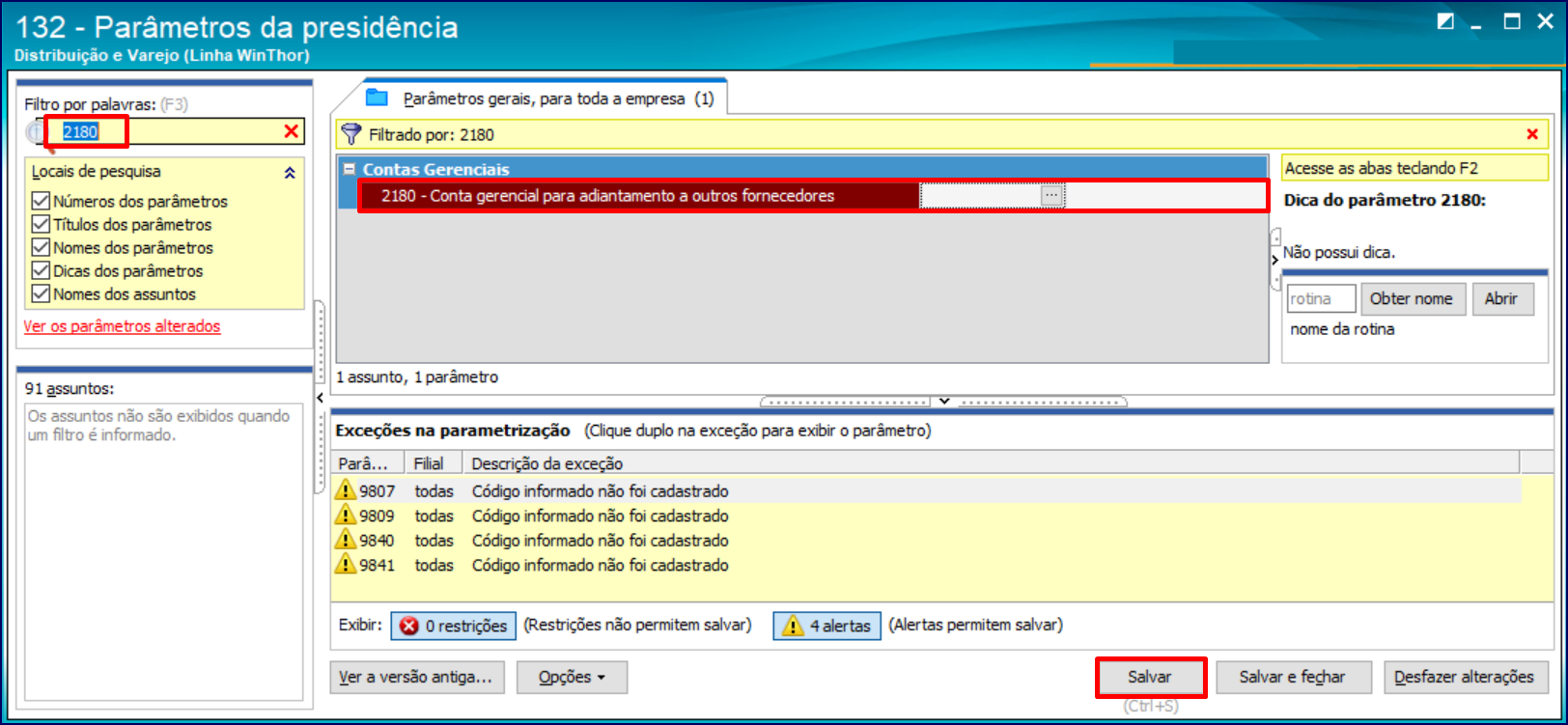
Task: Click the 'Parâ...' column header
Action: tap(368, 463)
